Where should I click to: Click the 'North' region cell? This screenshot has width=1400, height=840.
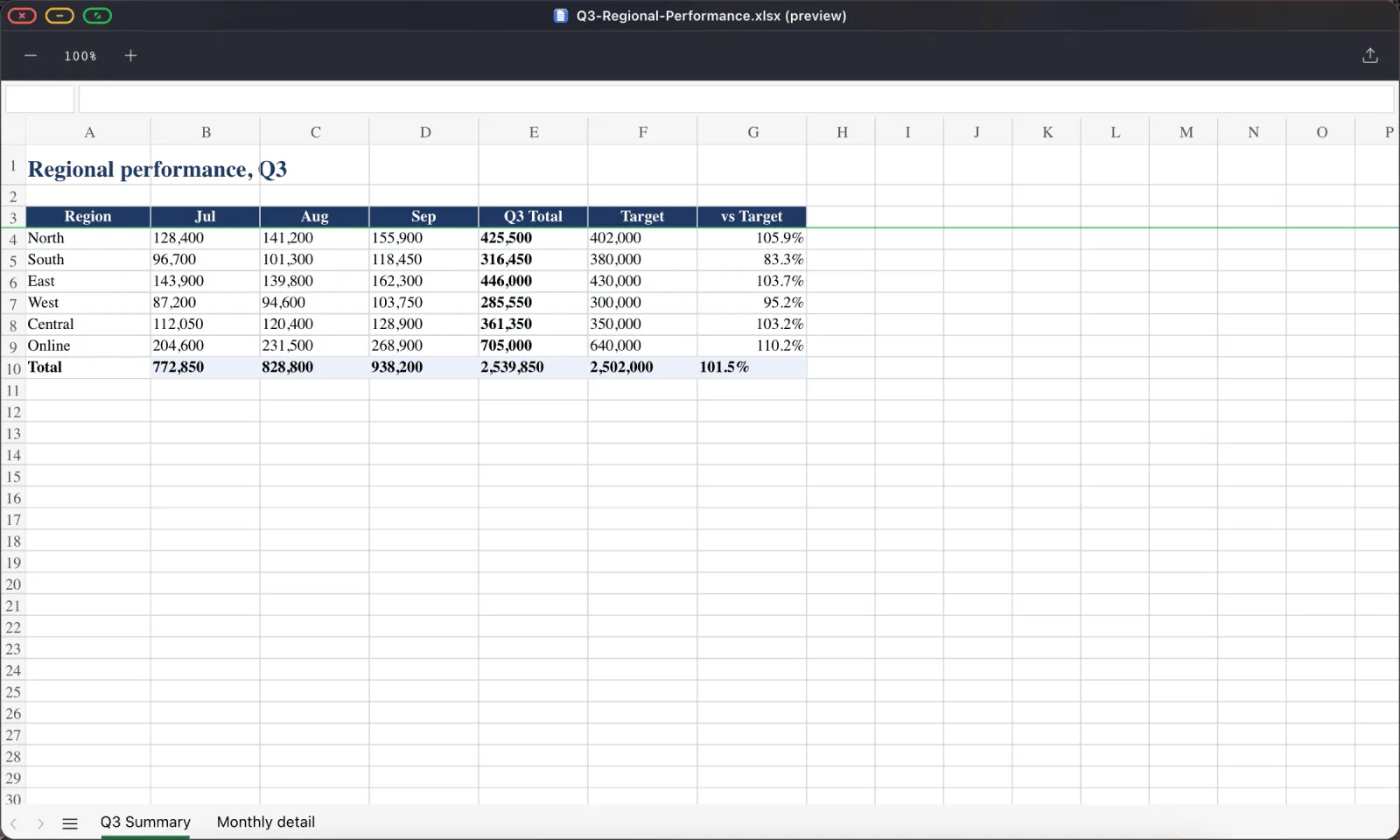pyautogui.click(x=88, y=238)
